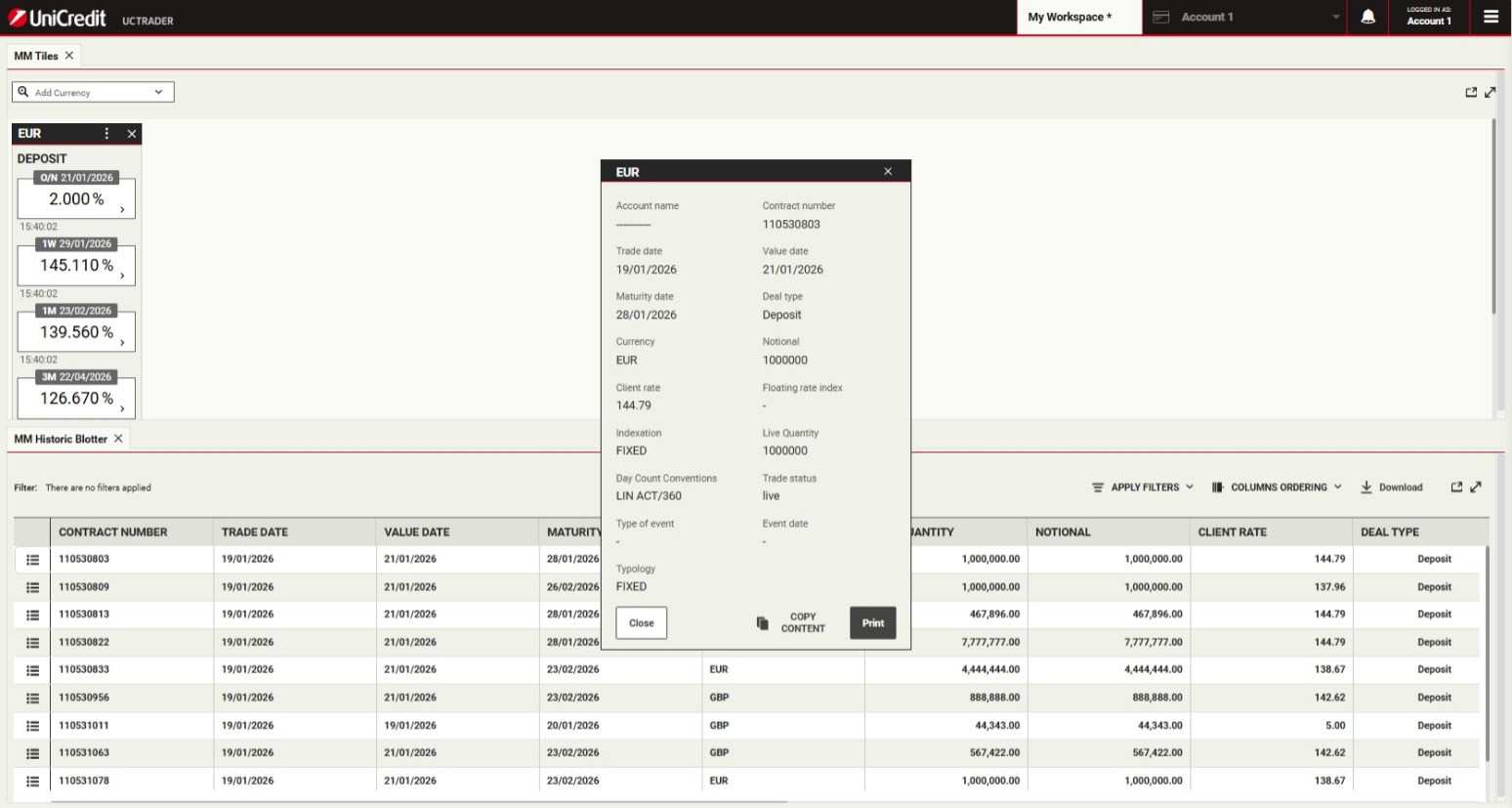Open the notifications bell icon
The height and width of the screenshot is (808, 1512).
coord(1367,18)
